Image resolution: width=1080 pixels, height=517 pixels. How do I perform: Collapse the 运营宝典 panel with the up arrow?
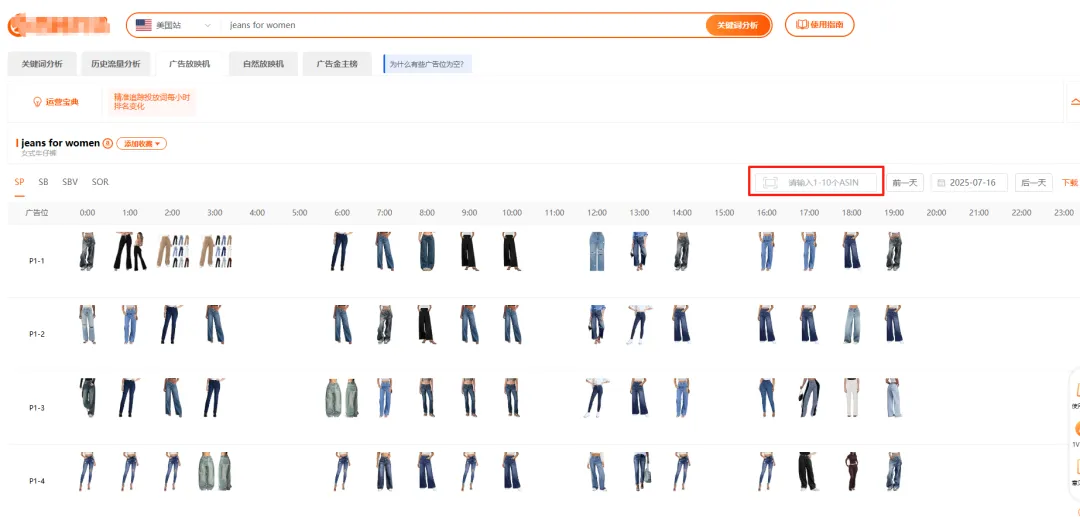pos(1074,102)
